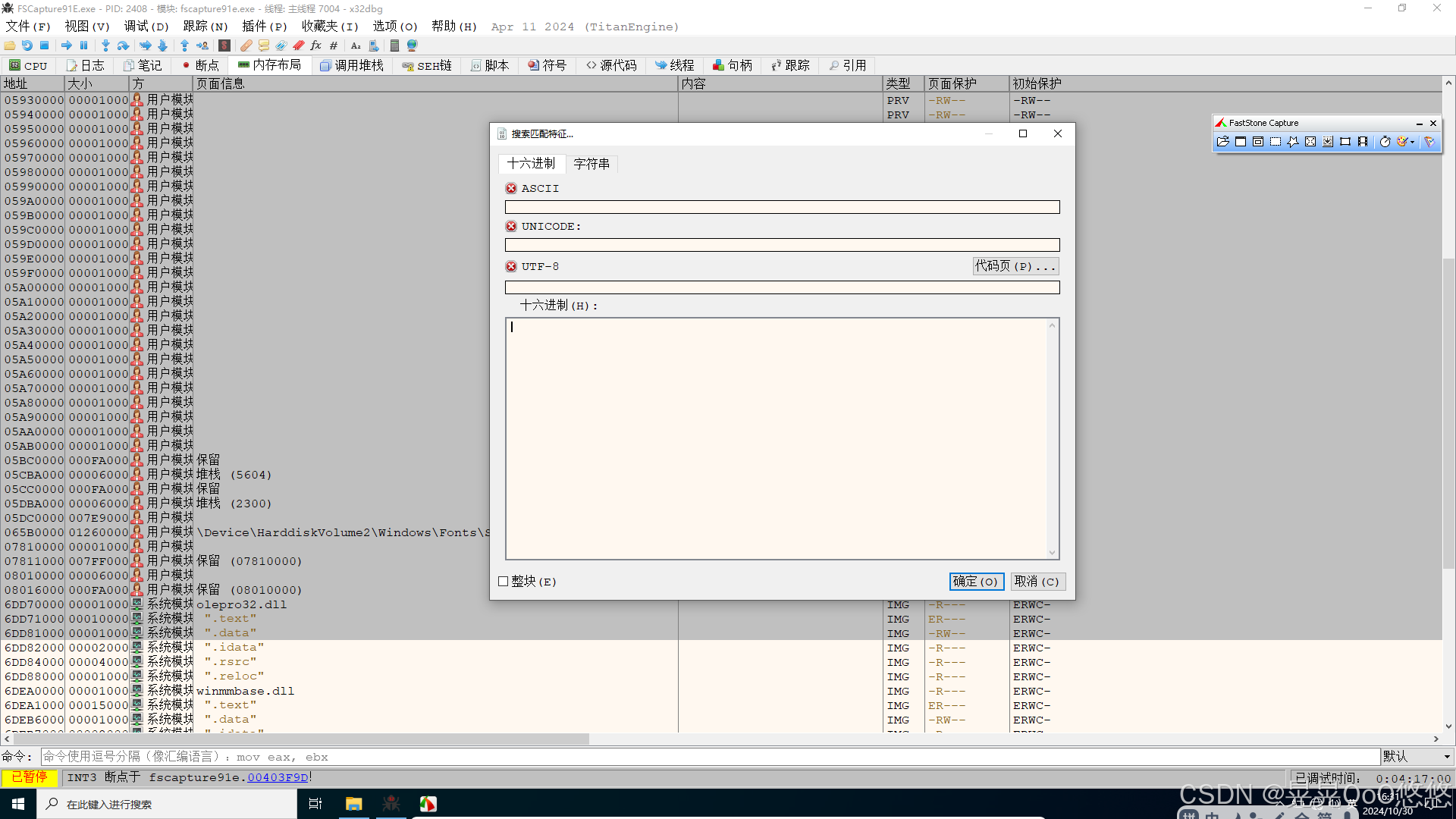Click the pause execution toolbar icon
Image resolution: width=1456 pixels, height=819 pixels.
coord(84,45)
